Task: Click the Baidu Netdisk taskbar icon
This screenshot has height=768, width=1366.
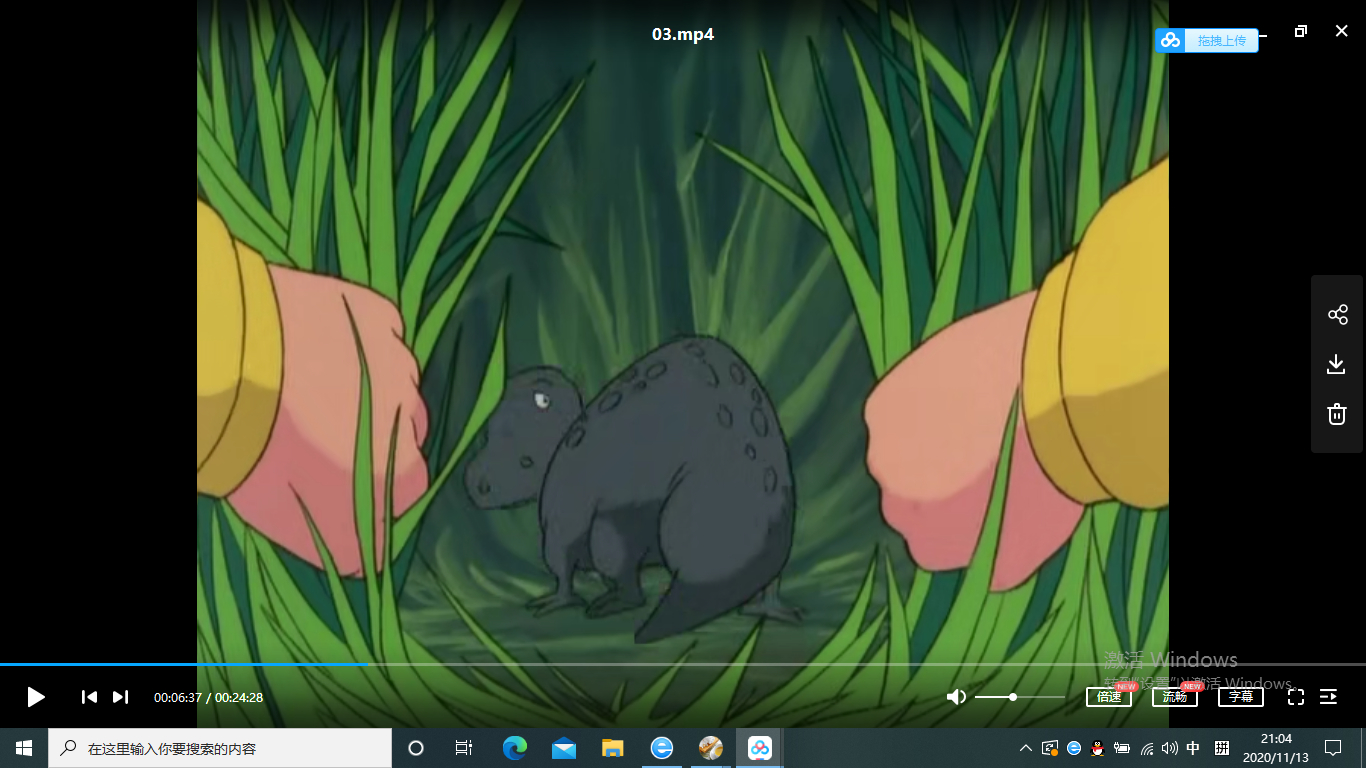Action: (760, 748)
